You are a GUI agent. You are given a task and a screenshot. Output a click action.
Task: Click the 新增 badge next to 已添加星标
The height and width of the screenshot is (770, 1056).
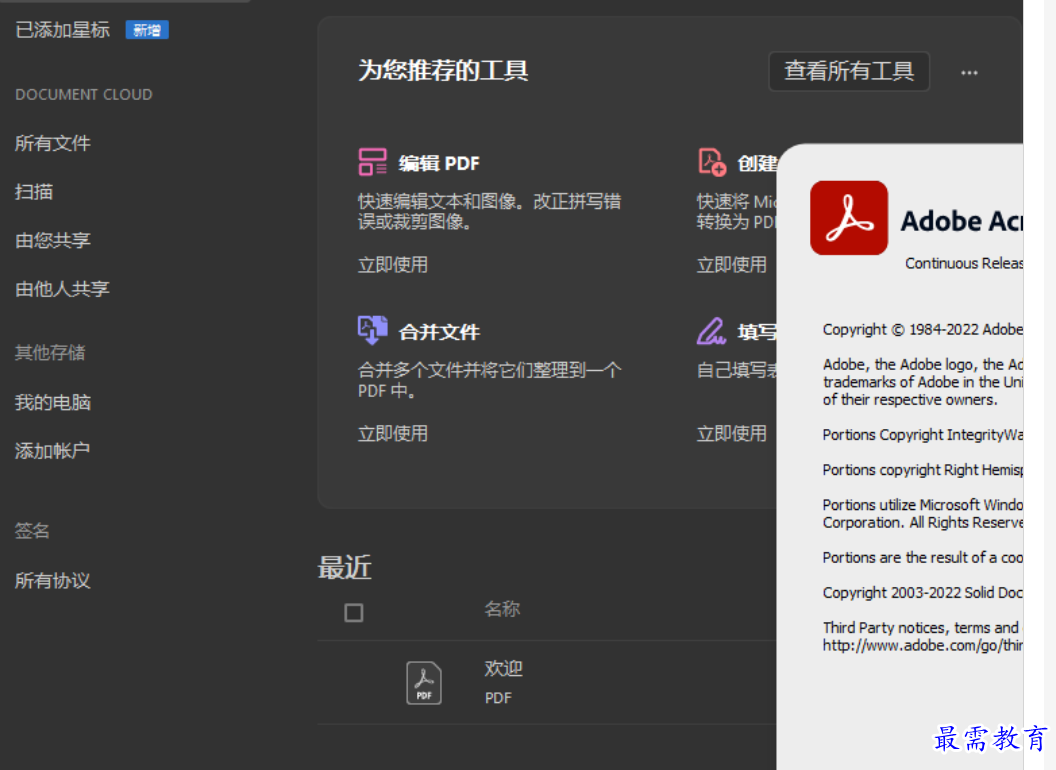click(x=147, y=30)
